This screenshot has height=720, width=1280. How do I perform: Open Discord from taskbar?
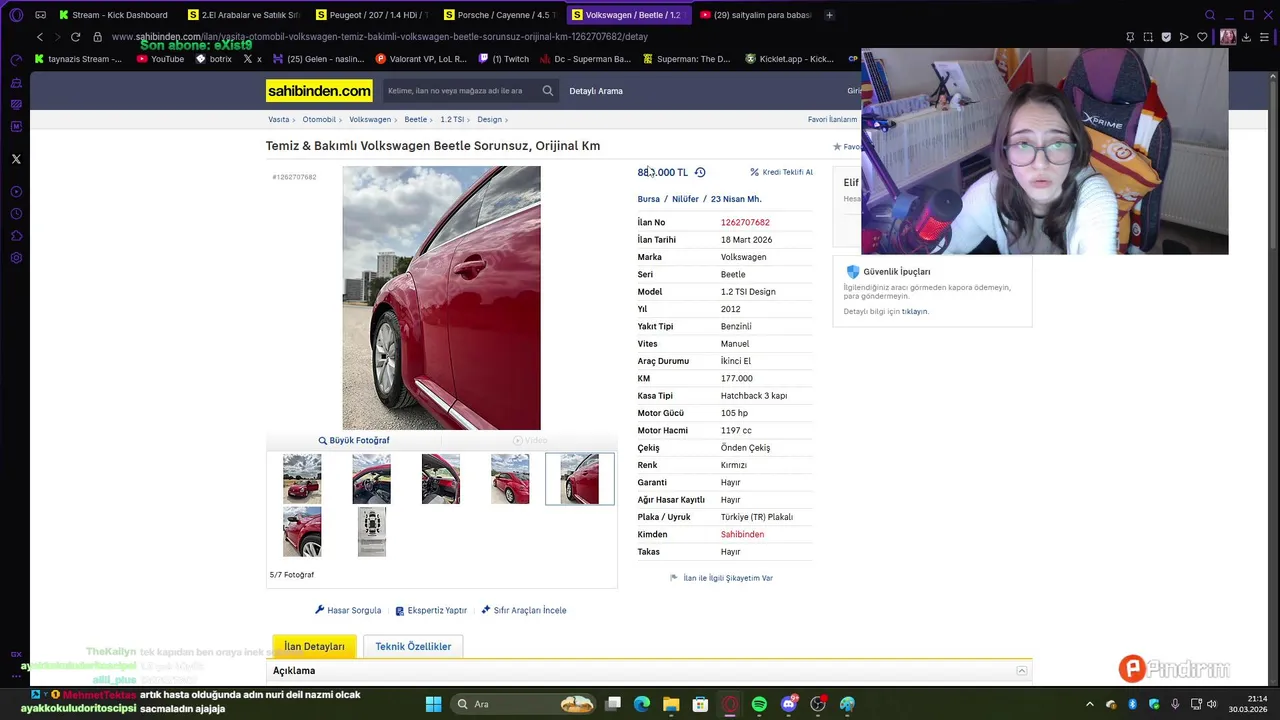(x=788, y=704)
